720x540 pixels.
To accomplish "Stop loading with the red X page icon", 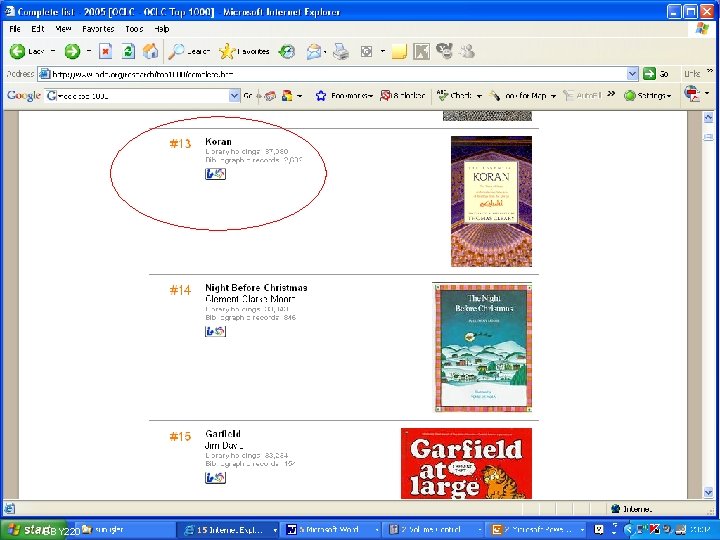I will 106,51.
